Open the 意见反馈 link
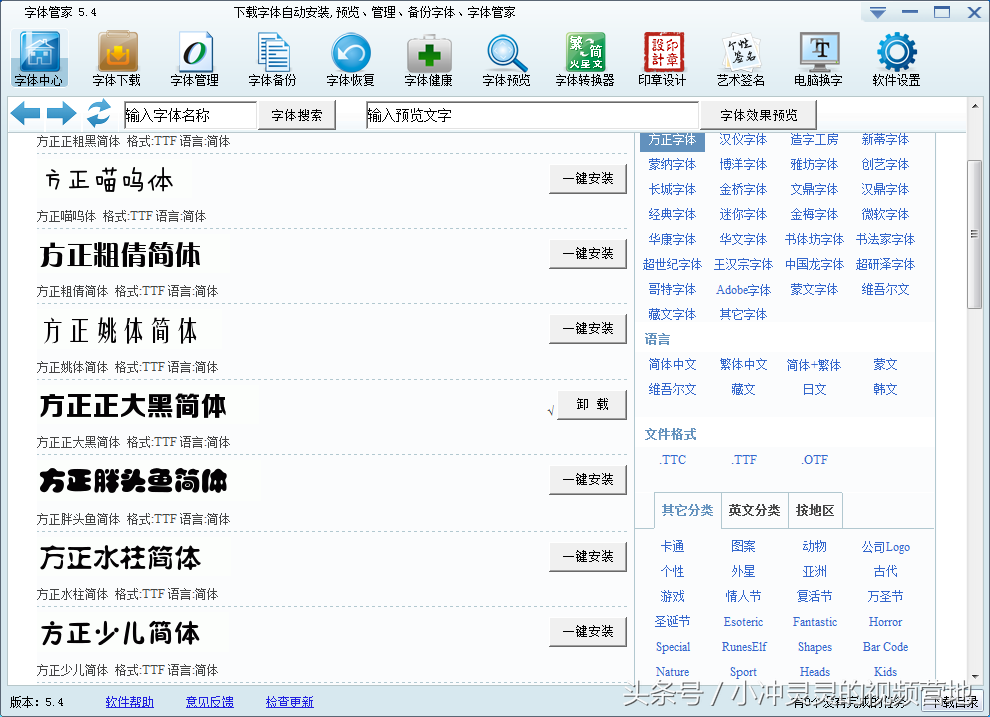This screenshot has width=990, height=717. 210,702
